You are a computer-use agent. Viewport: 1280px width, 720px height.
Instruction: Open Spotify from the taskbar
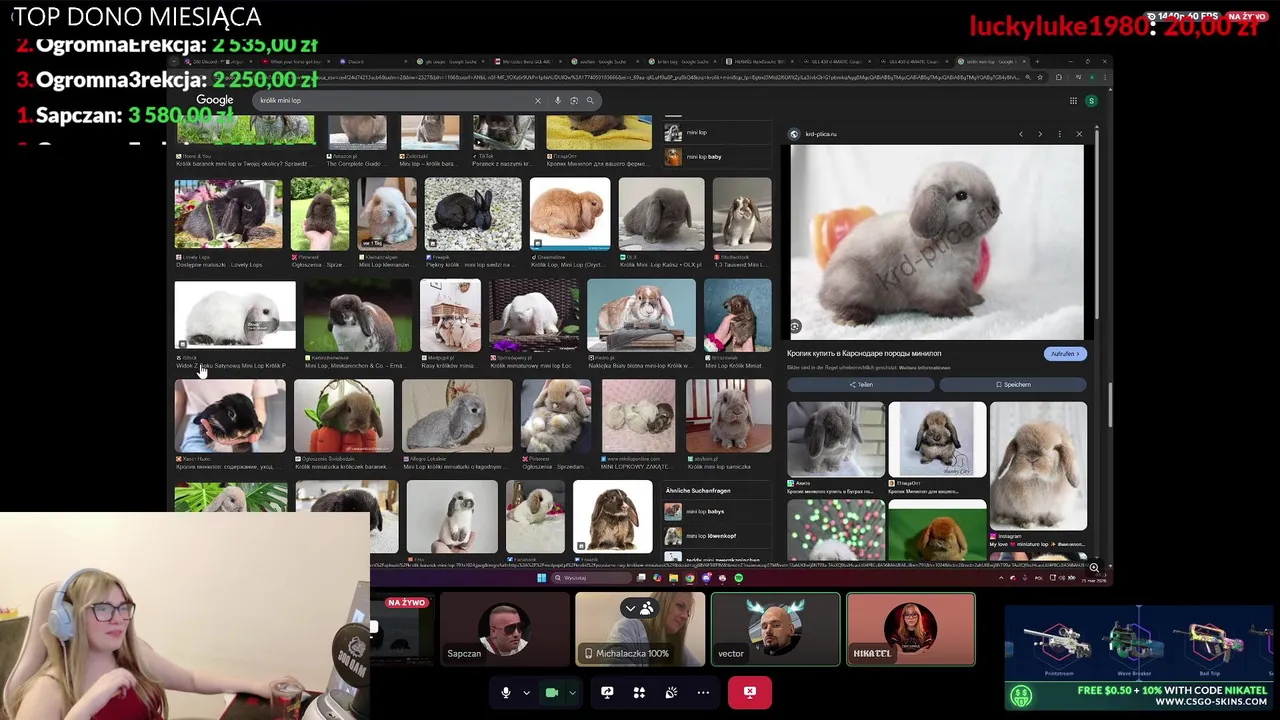739,578
